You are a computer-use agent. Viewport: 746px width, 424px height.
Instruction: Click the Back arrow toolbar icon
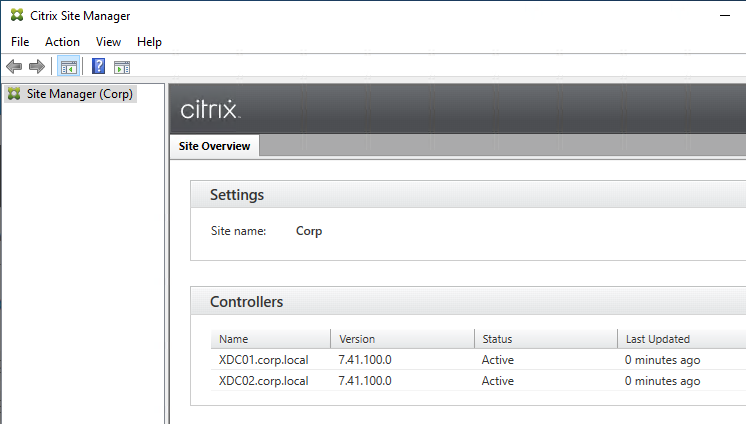coord(14,67)
